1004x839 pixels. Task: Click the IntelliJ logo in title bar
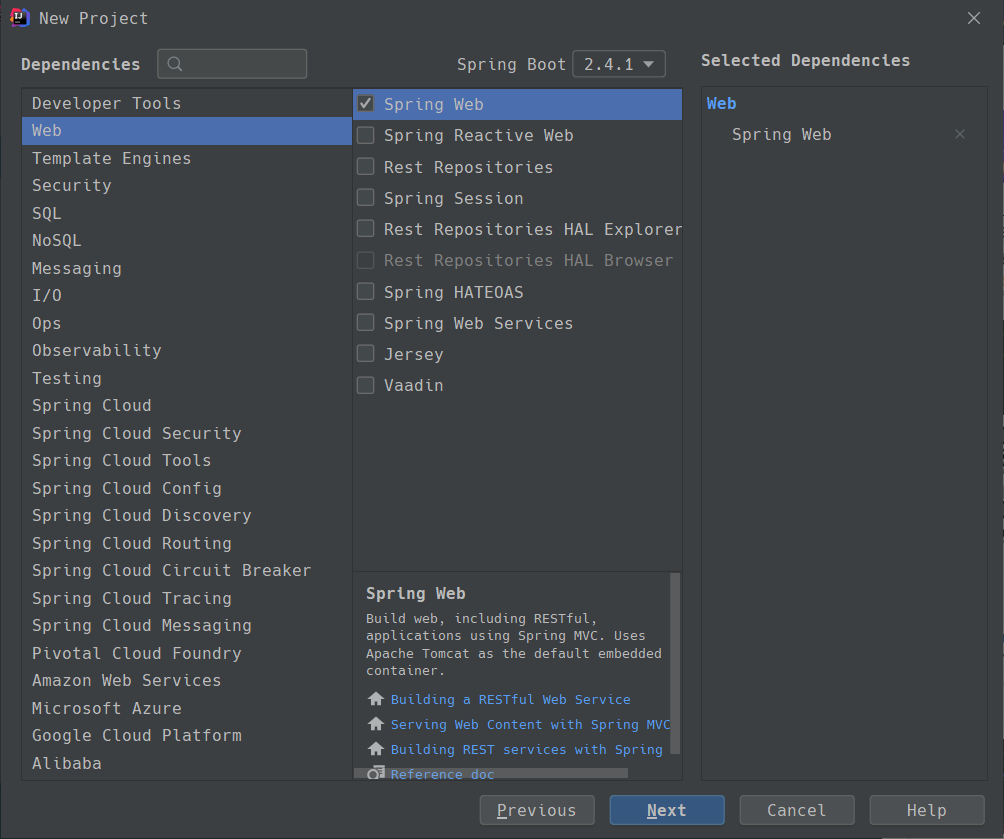[18, 17]
